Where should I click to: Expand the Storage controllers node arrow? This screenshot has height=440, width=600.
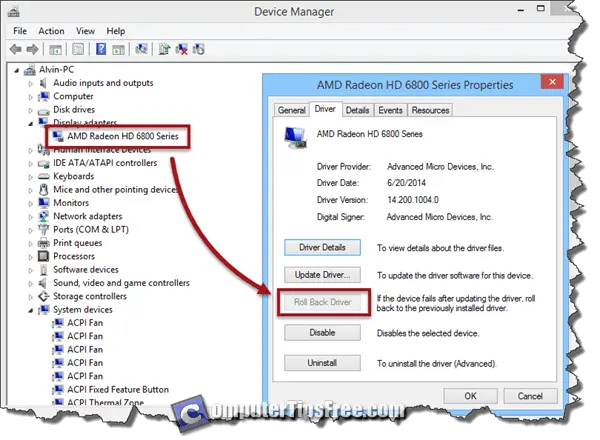pos(31,297)
